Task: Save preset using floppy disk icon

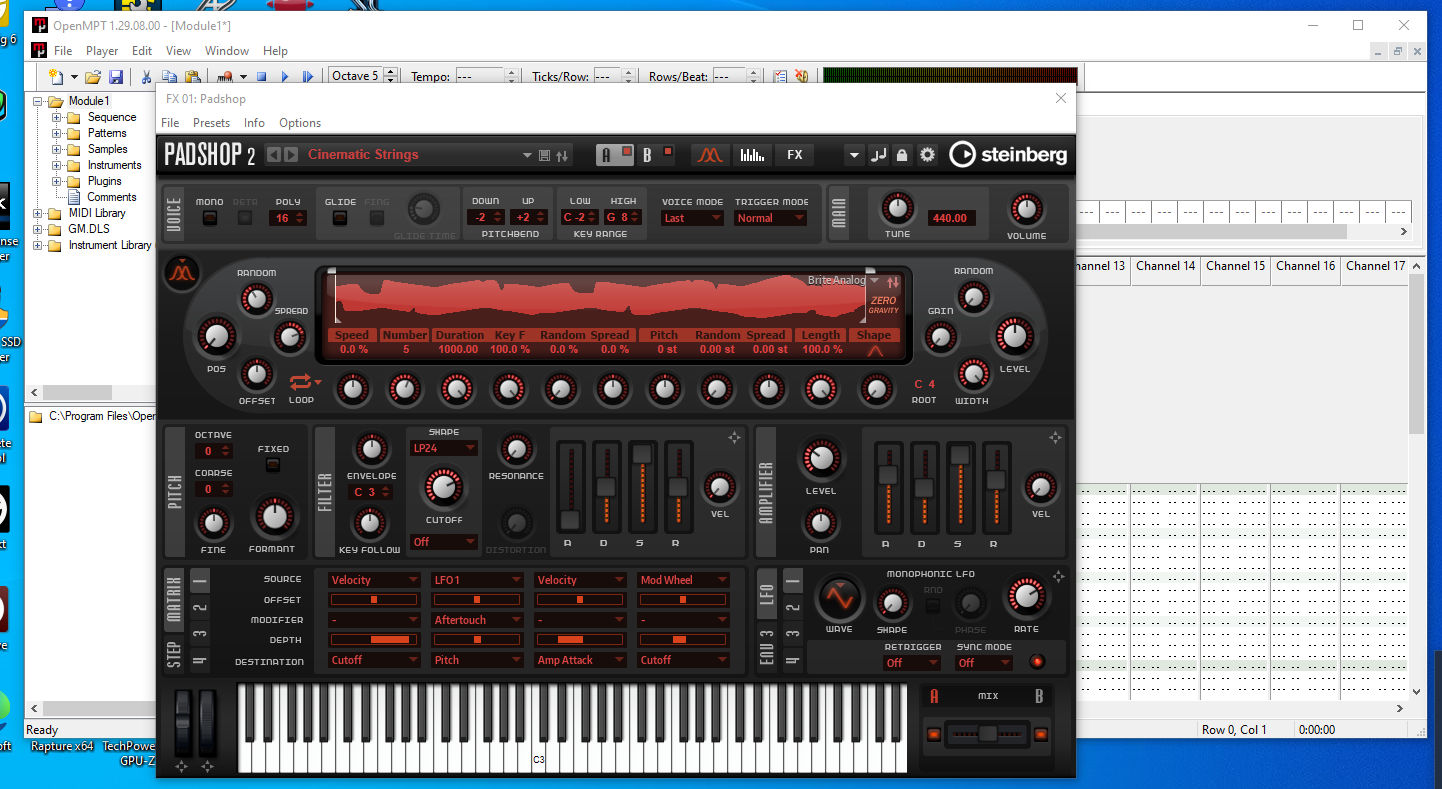Action: (x=544, y=155)
